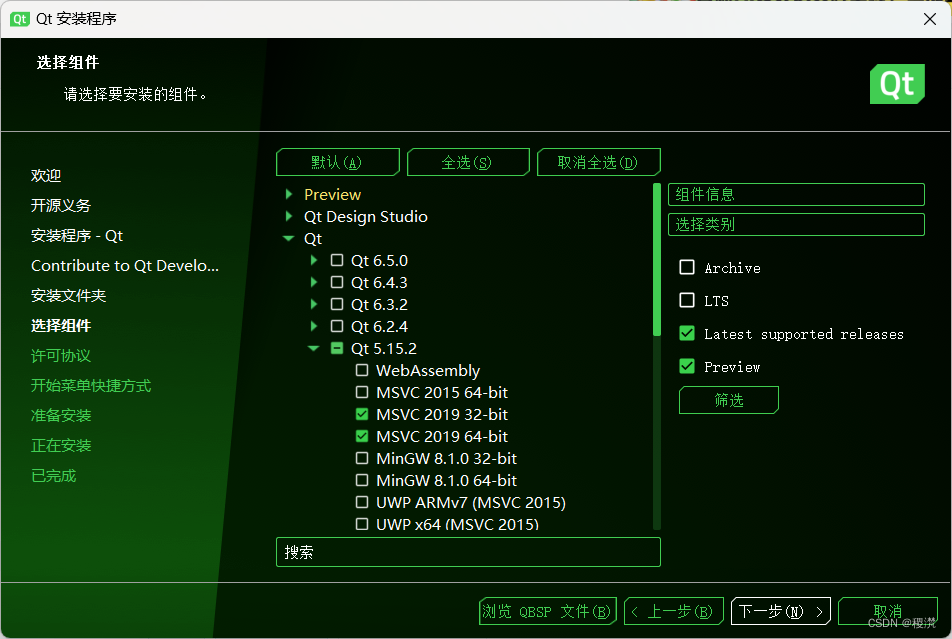Enable the Archive category checkbox
The width and height of the screenshot is (952, 639).
[687, 267]
